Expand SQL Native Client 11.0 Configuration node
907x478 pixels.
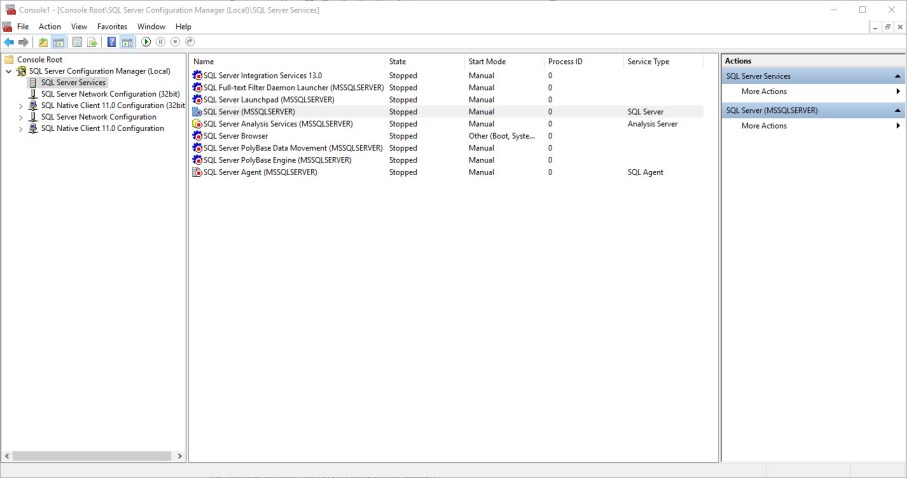(21, 129)
